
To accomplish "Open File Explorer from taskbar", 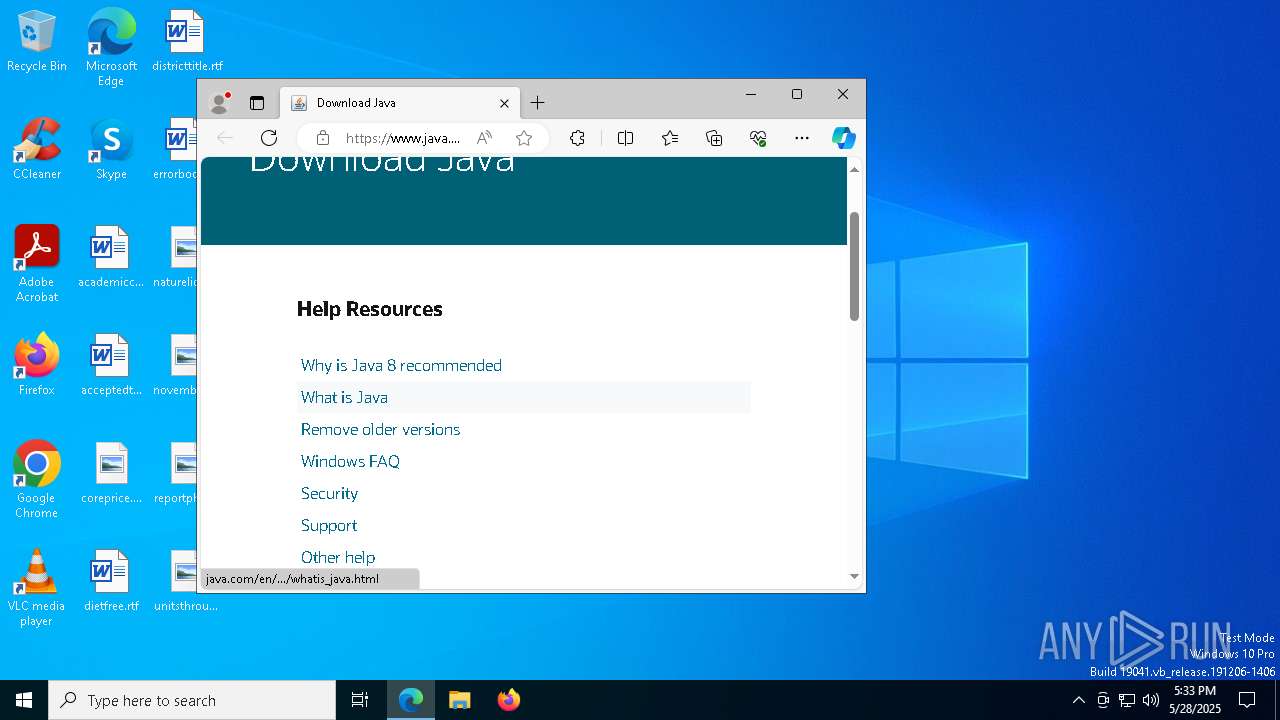I will click(460, 700).
